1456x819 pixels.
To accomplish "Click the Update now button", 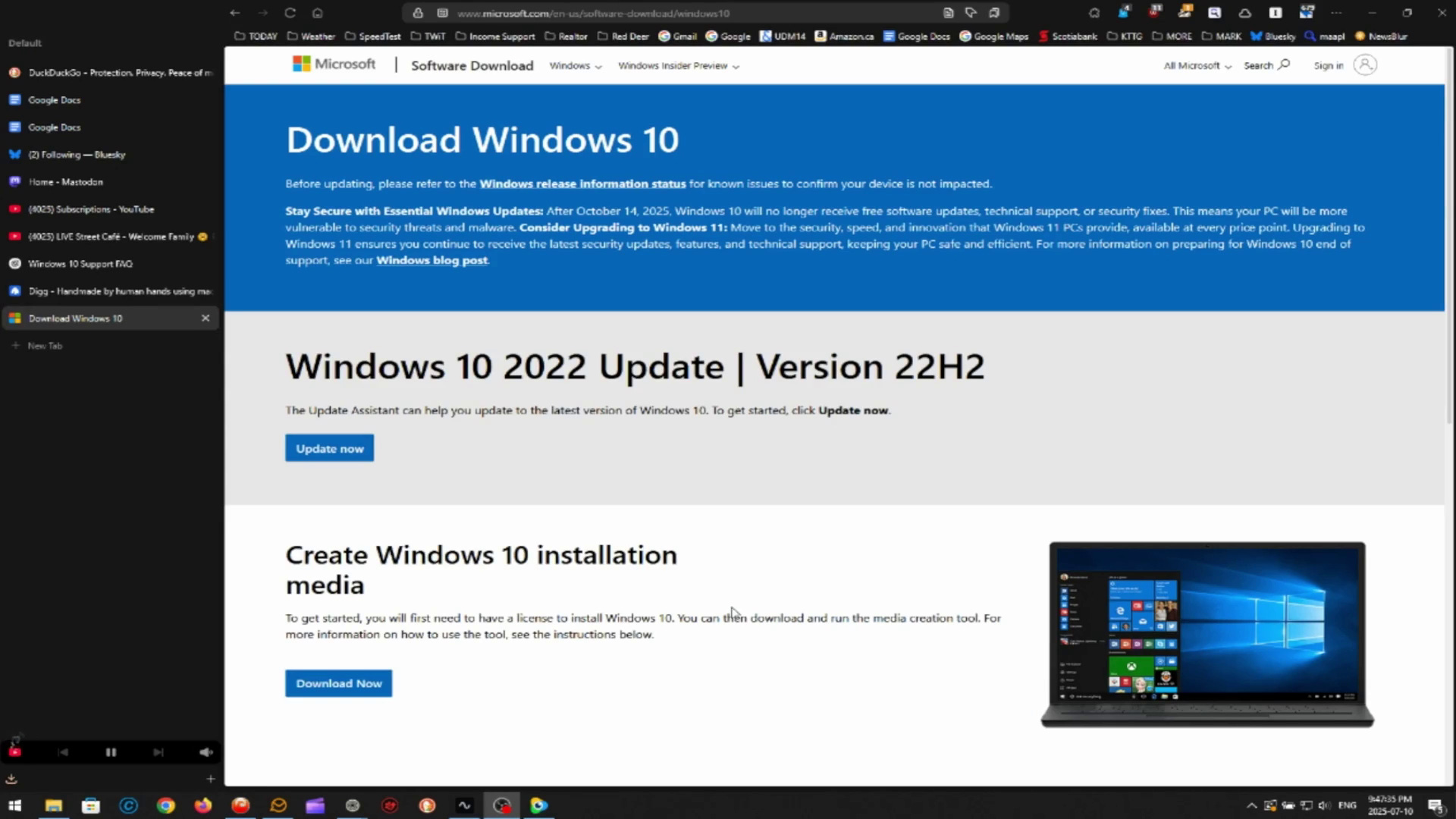I will 329,448.
